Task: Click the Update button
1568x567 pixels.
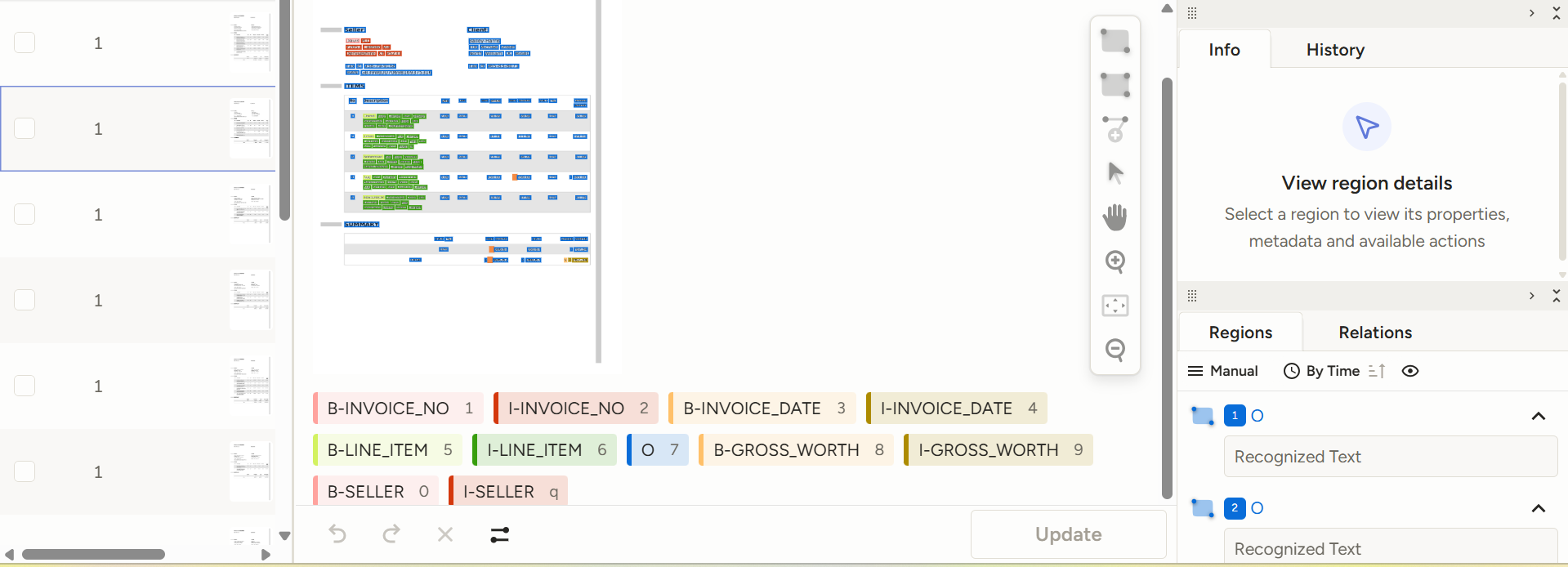Action: click(x=1068, y=534)
